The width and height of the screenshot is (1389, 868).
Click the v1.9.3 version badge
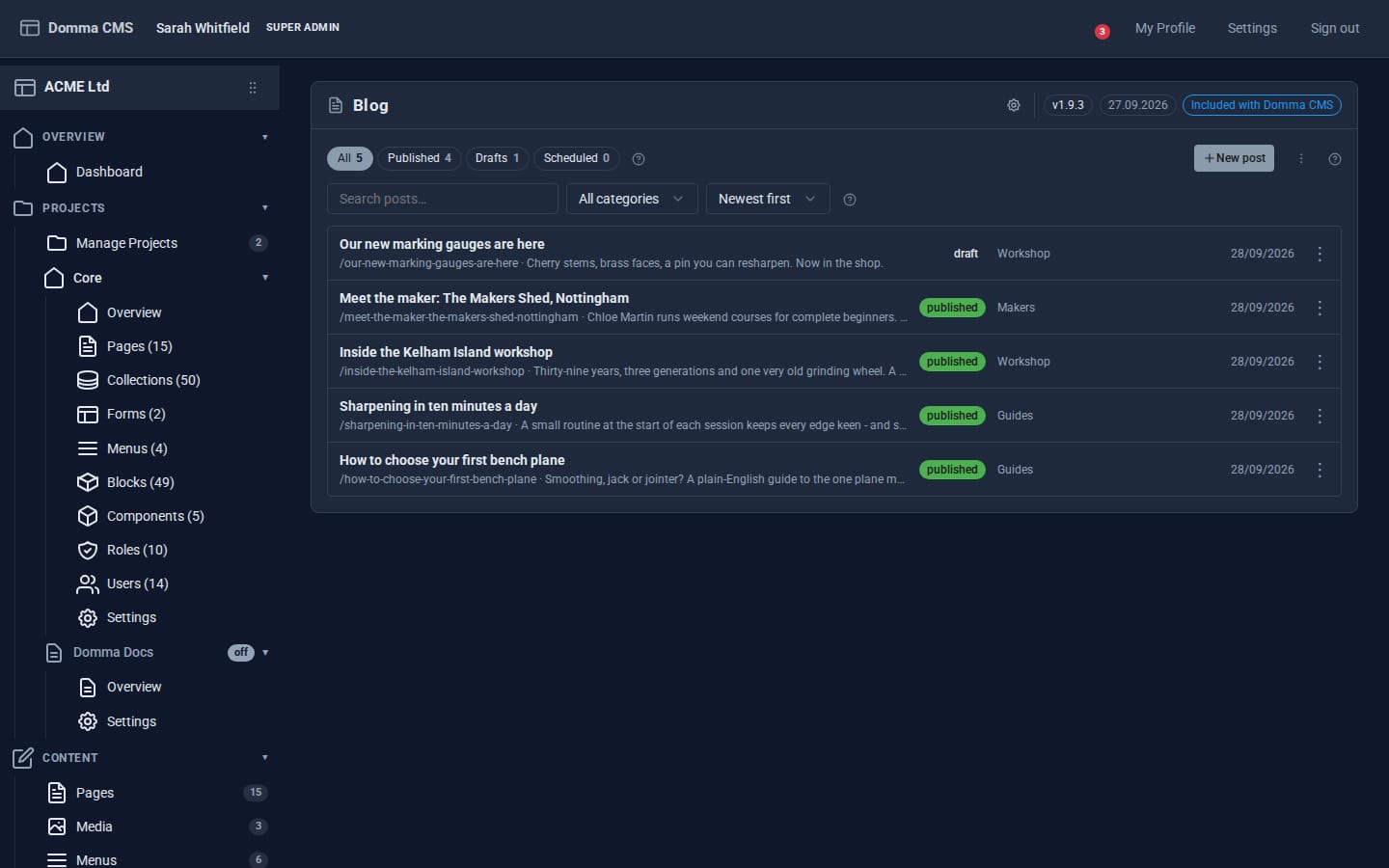coord(1068,105)
